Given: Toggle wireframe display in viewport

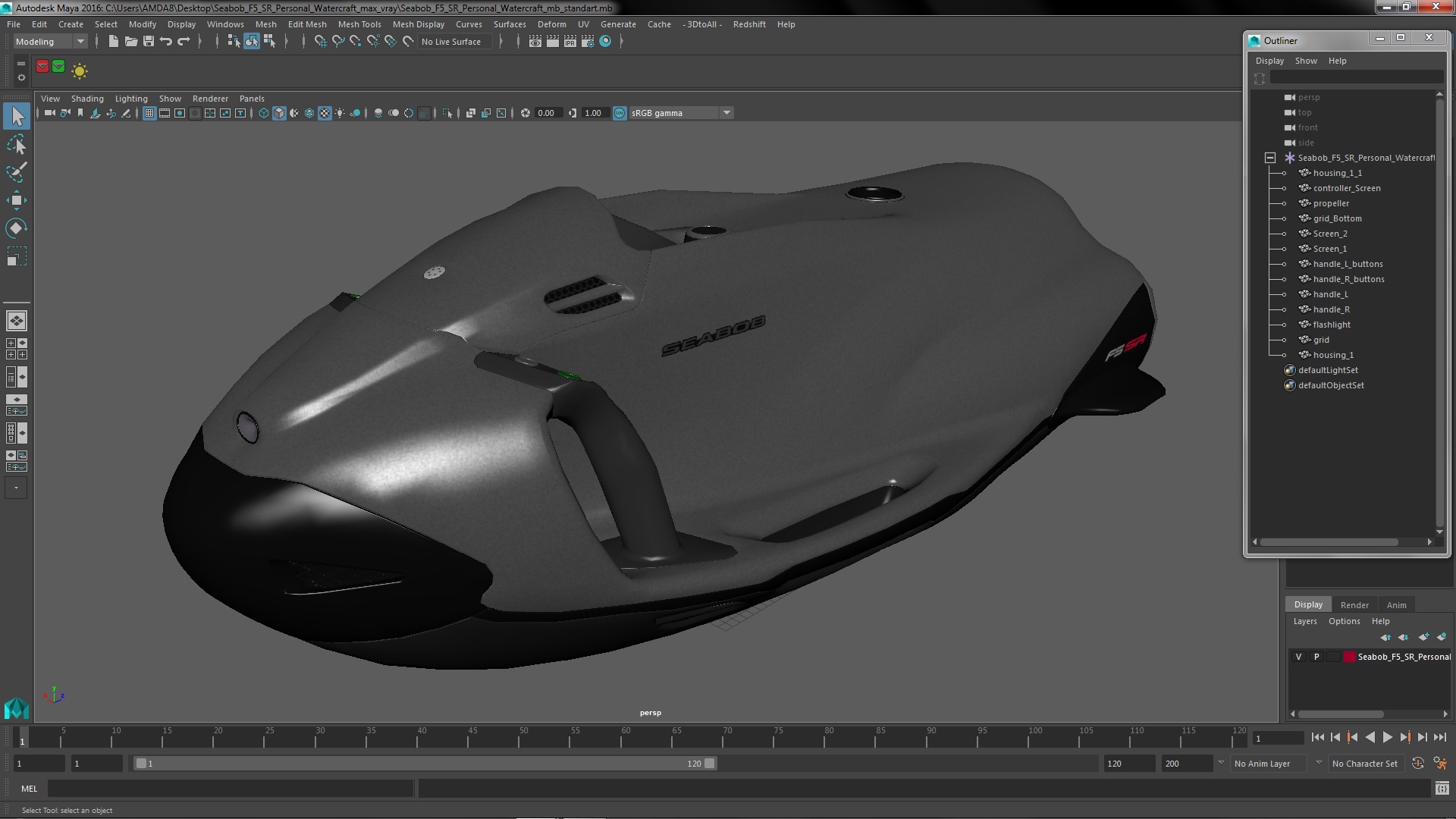Looking at the screenshot, I should point(264,113).
